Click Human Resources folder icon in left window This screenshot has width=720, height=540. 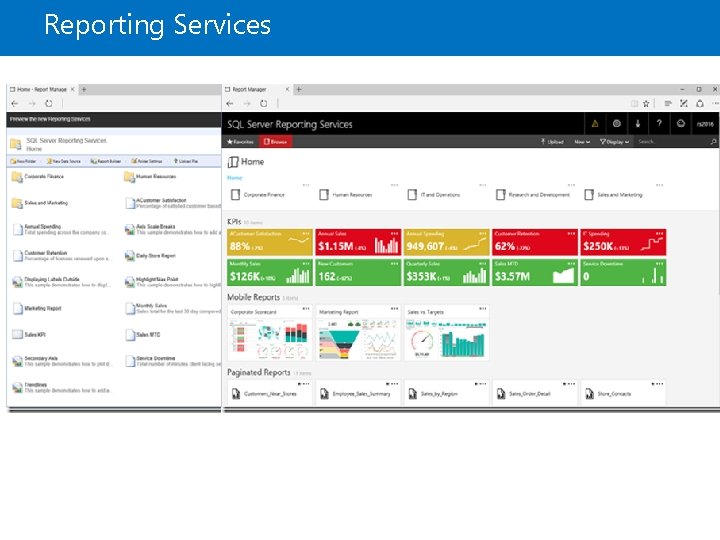click(129, 177)
